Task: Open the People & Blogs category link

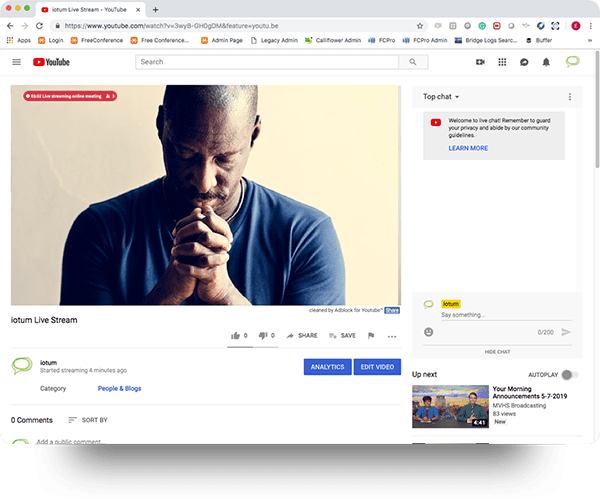Action: [119, 388]
